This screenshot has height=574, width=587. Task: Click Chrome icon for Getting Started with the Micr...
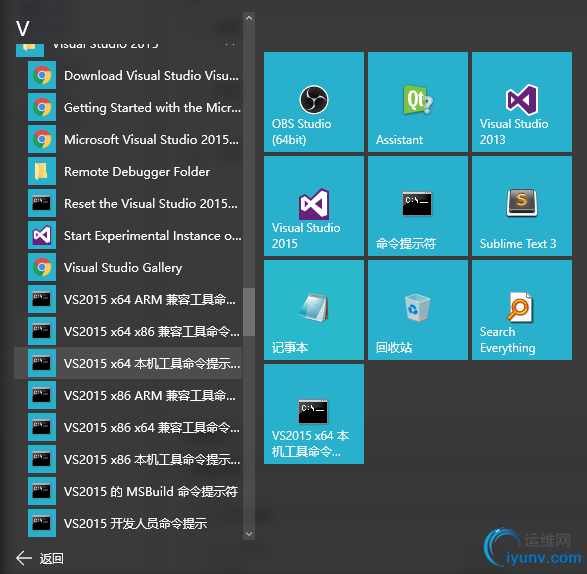point(42,107)
